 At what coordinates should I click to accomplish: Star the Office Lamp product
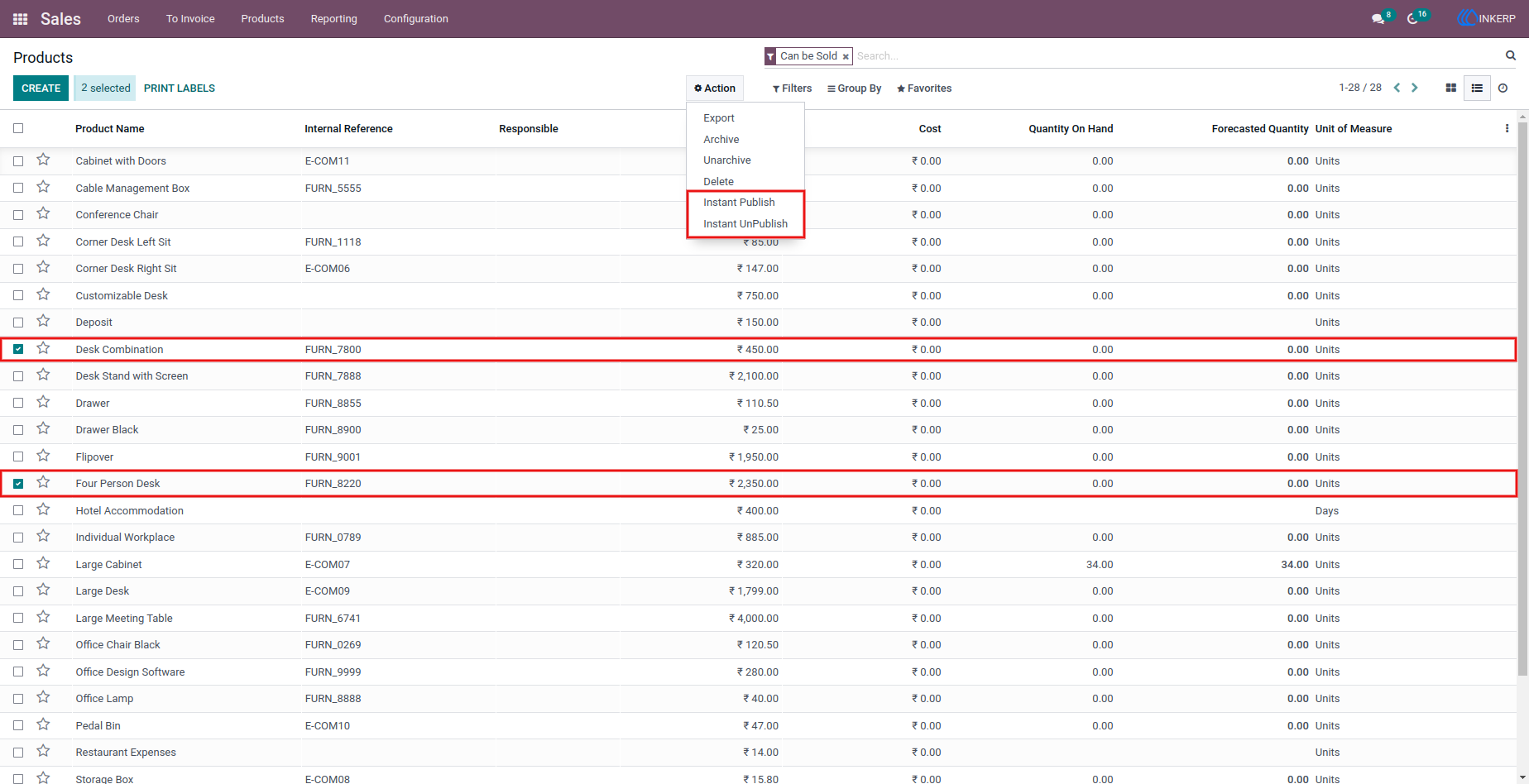(43, 697)
